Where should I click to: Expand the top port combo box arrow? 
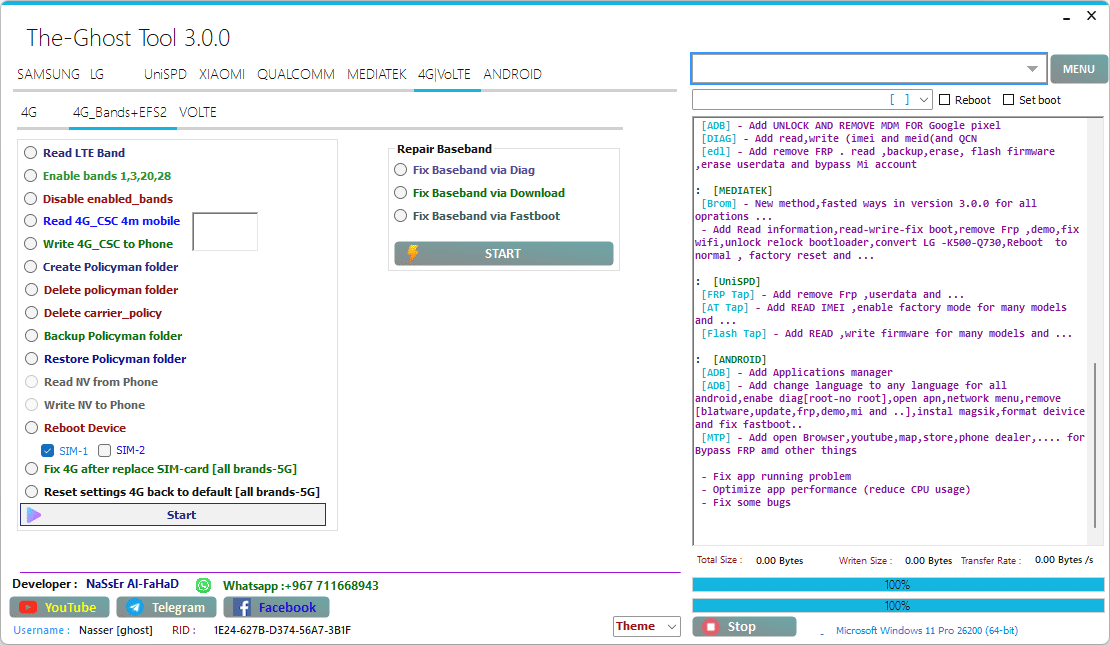click(1032, 69)
